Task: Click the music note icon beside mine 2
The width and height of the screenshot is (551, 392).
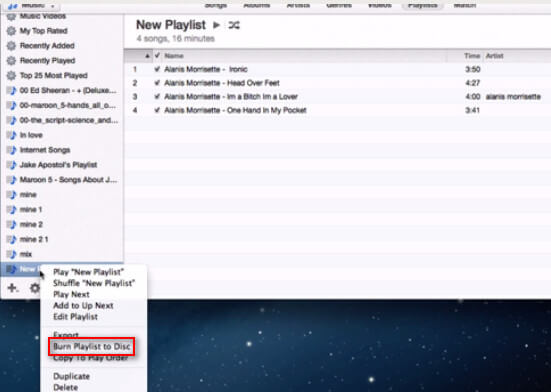Action: click(12, 224)
